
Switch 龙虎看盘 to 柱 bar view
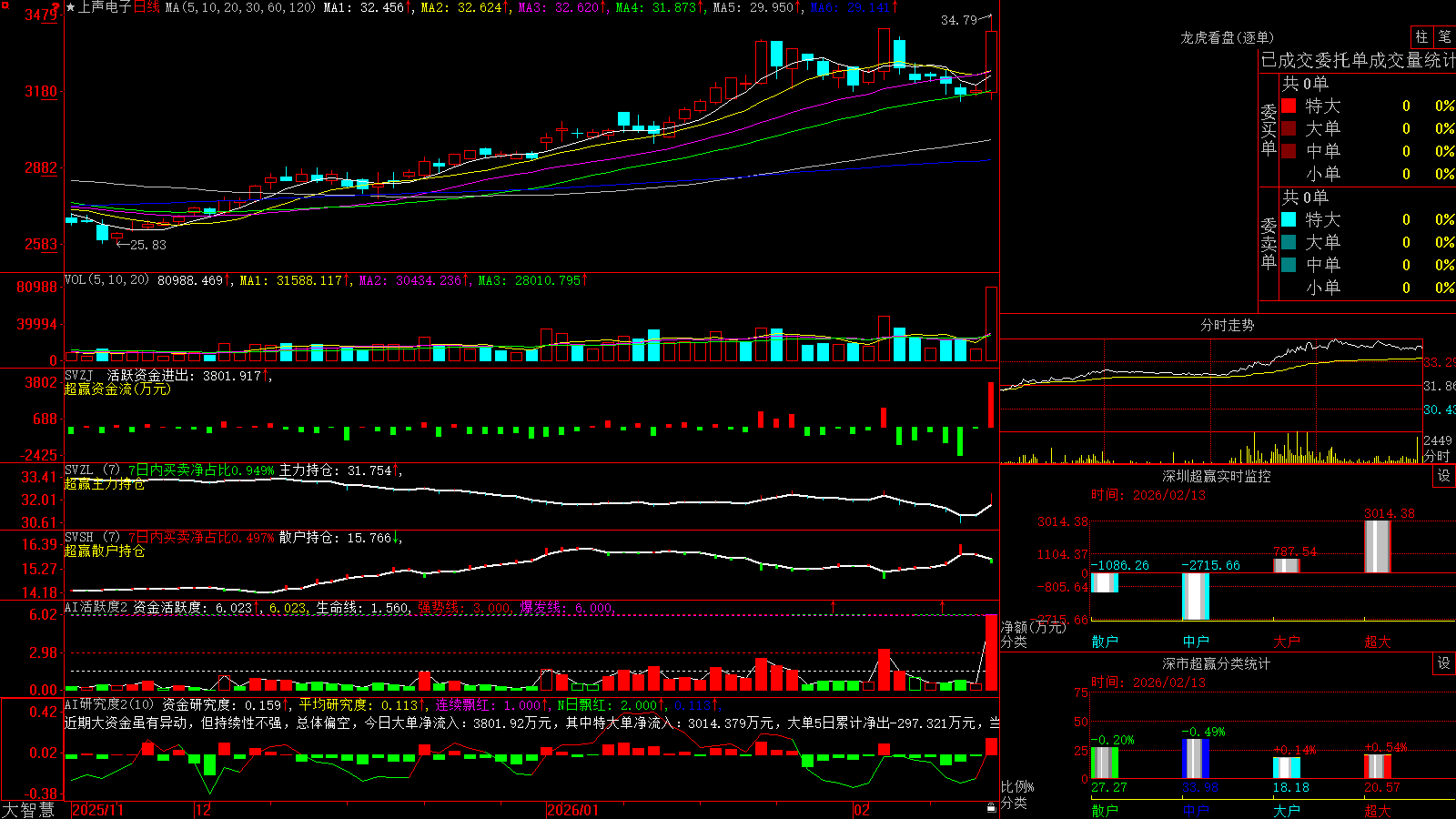1421,37
